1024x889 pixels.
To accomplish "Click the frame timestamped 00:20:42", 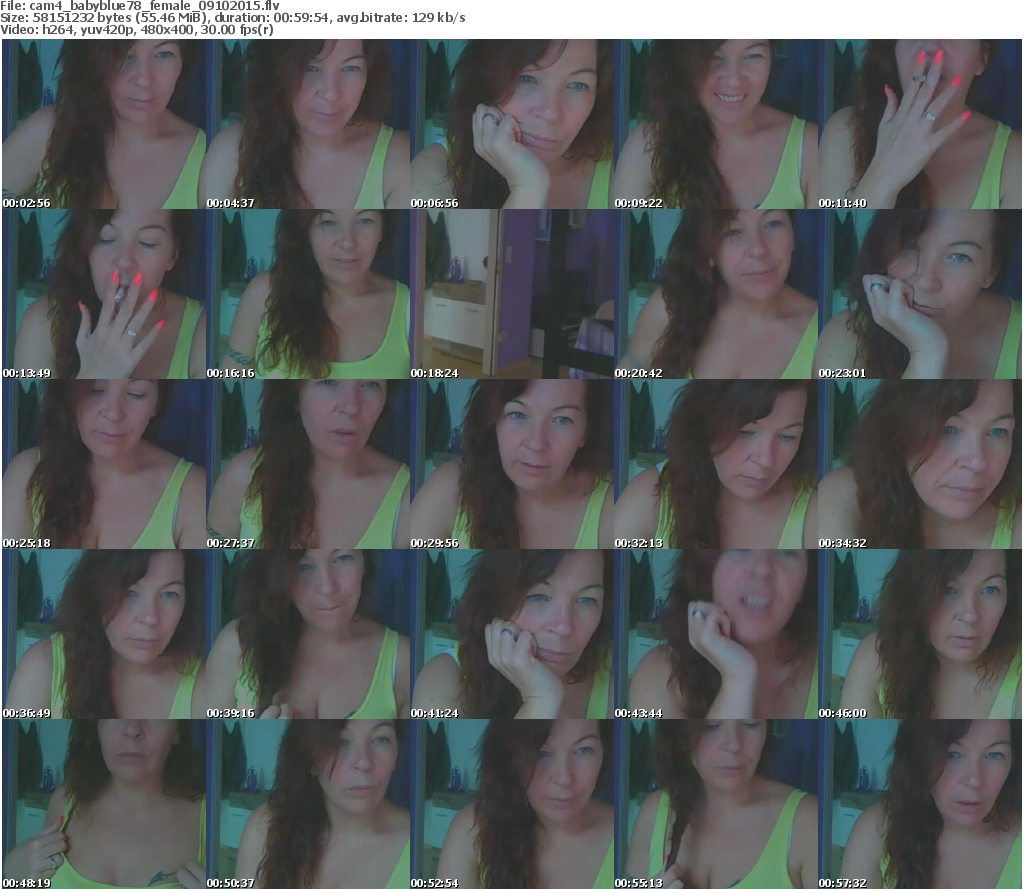I will coord(716,294).
